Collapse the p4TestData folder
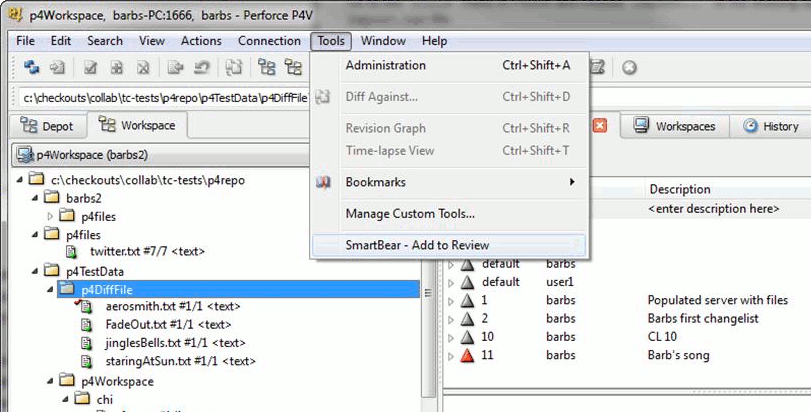The image size is (811, 412). 35,271
